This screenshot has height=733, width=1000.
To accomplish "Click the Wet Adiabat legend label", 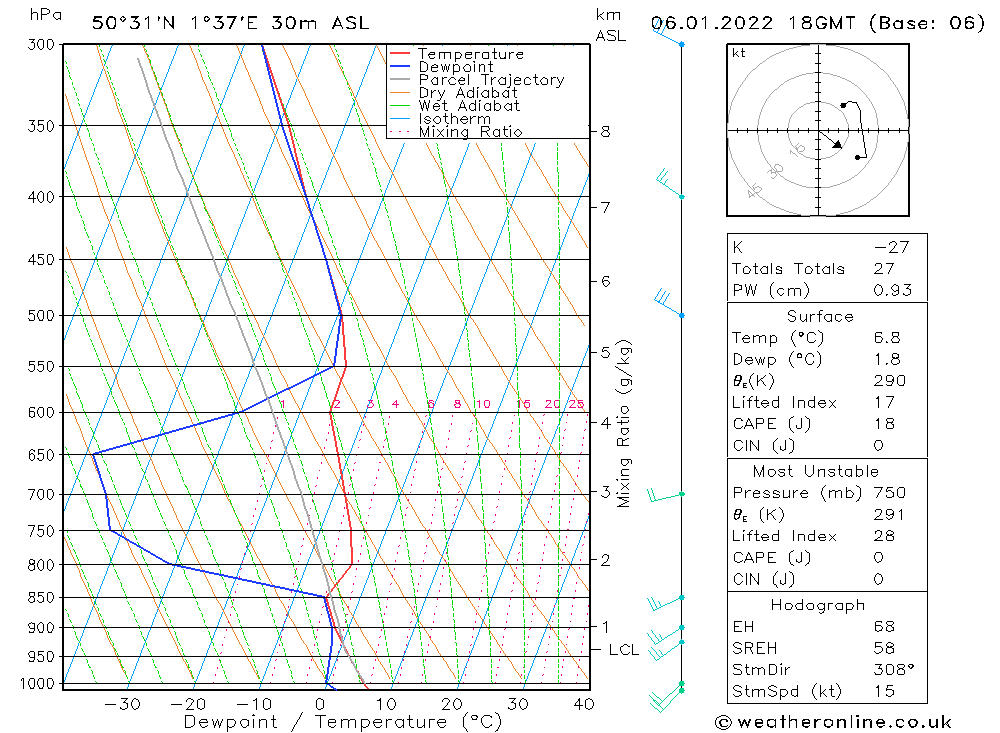I will [469, 106].
